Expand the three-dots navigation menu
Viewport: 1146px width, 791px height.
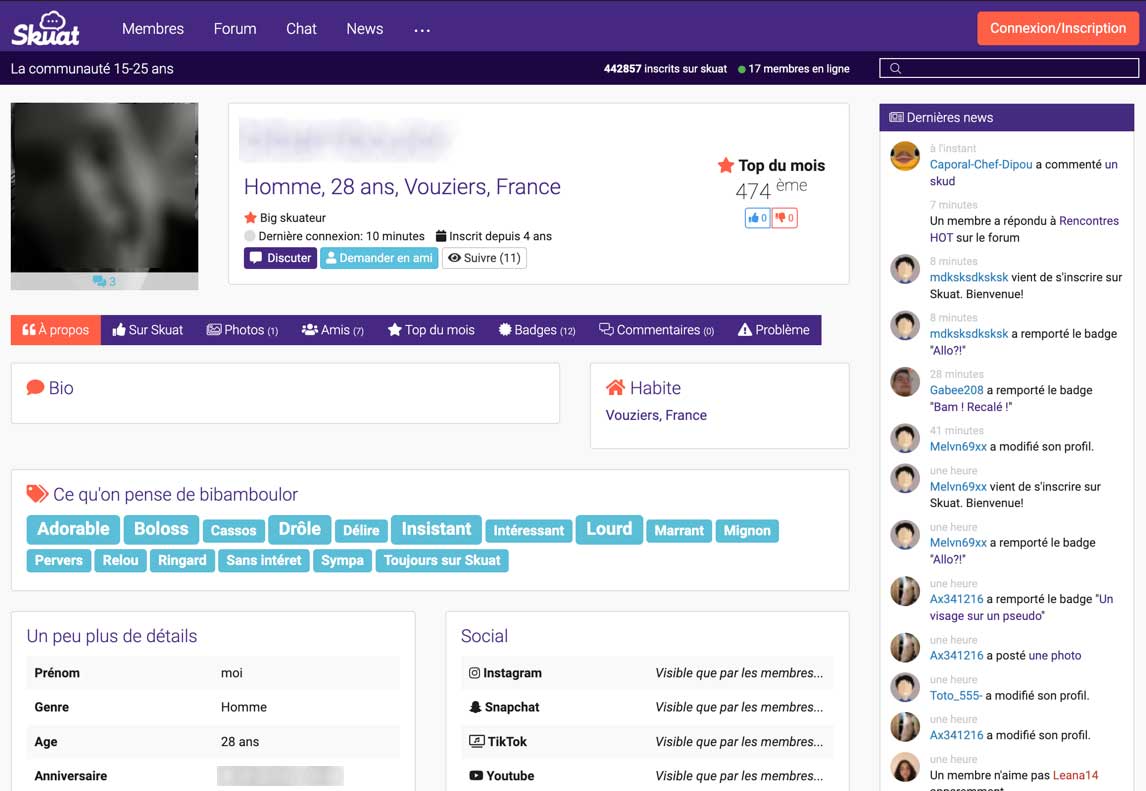[422, 30]
